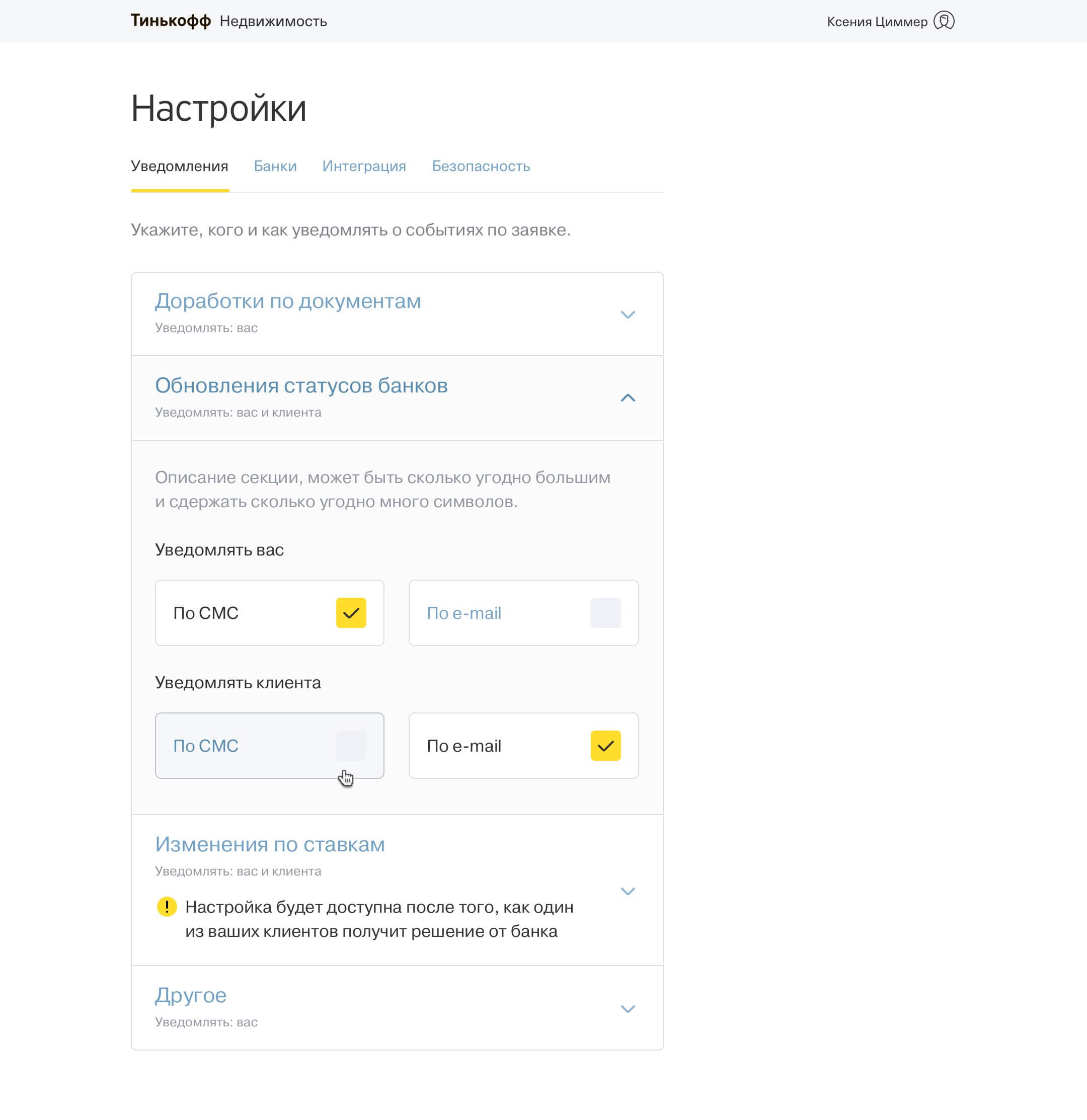
Task: Click the Настройки page title
Action: 219,108
